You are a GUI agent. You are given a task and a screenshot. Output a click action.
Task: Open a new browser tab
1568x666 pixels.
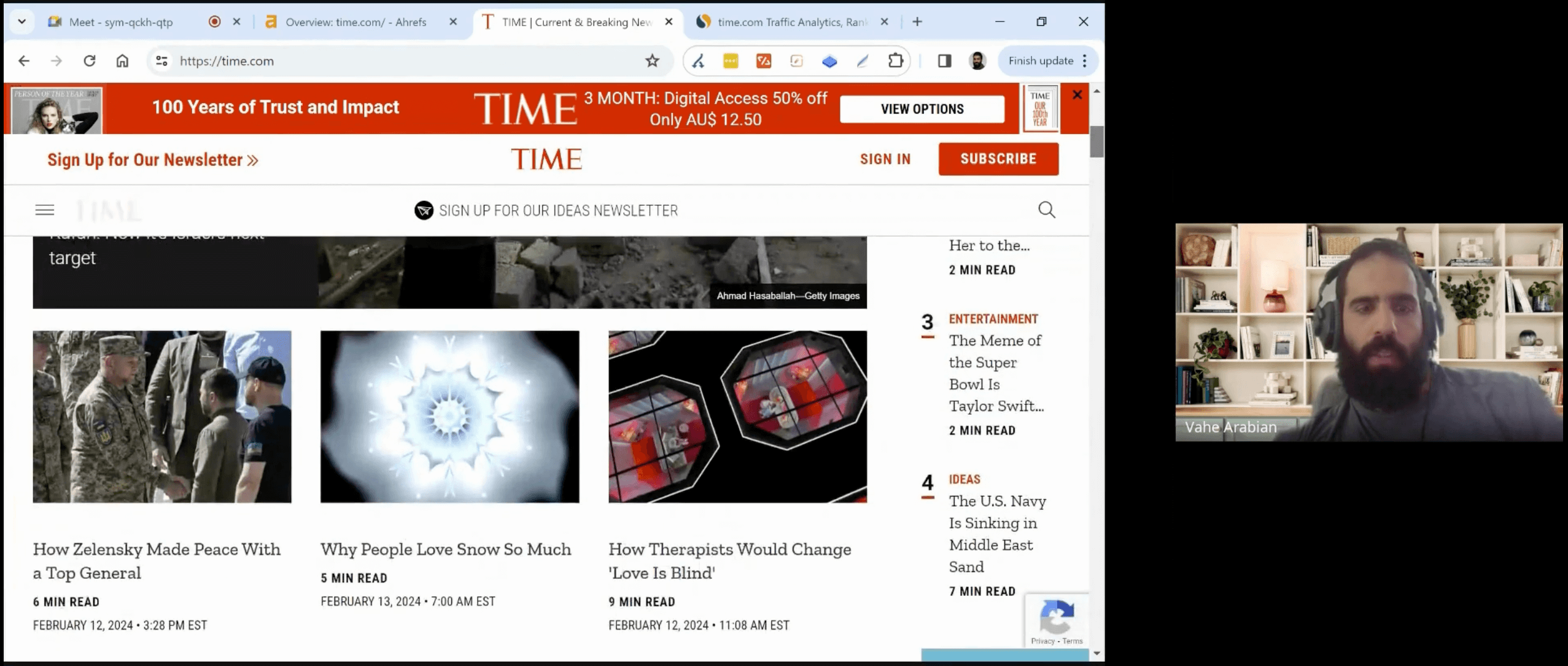(x=917, y=22)
